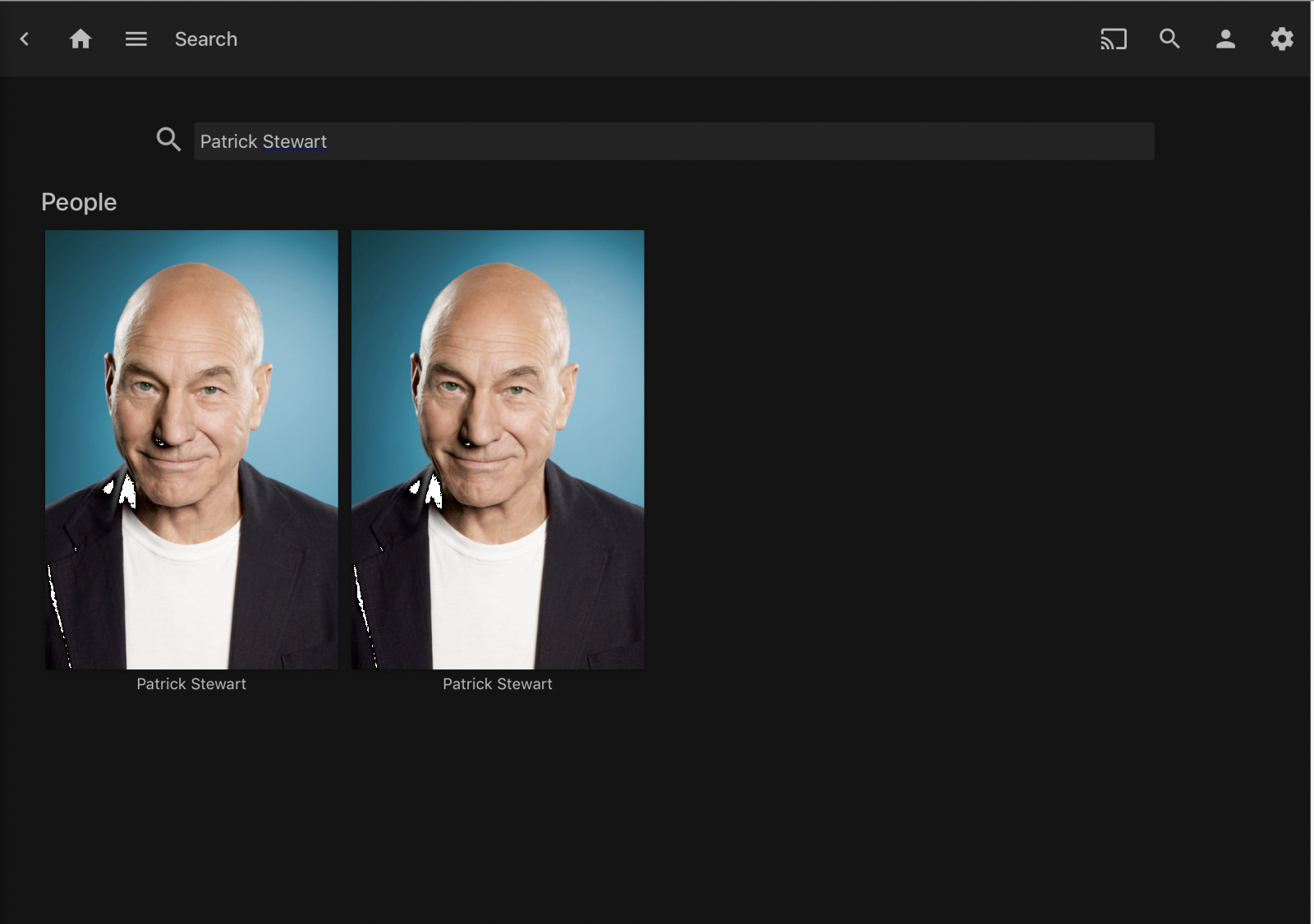Navigate home using the house icon
Screen dimensions: 1314x924
[80, 39]
